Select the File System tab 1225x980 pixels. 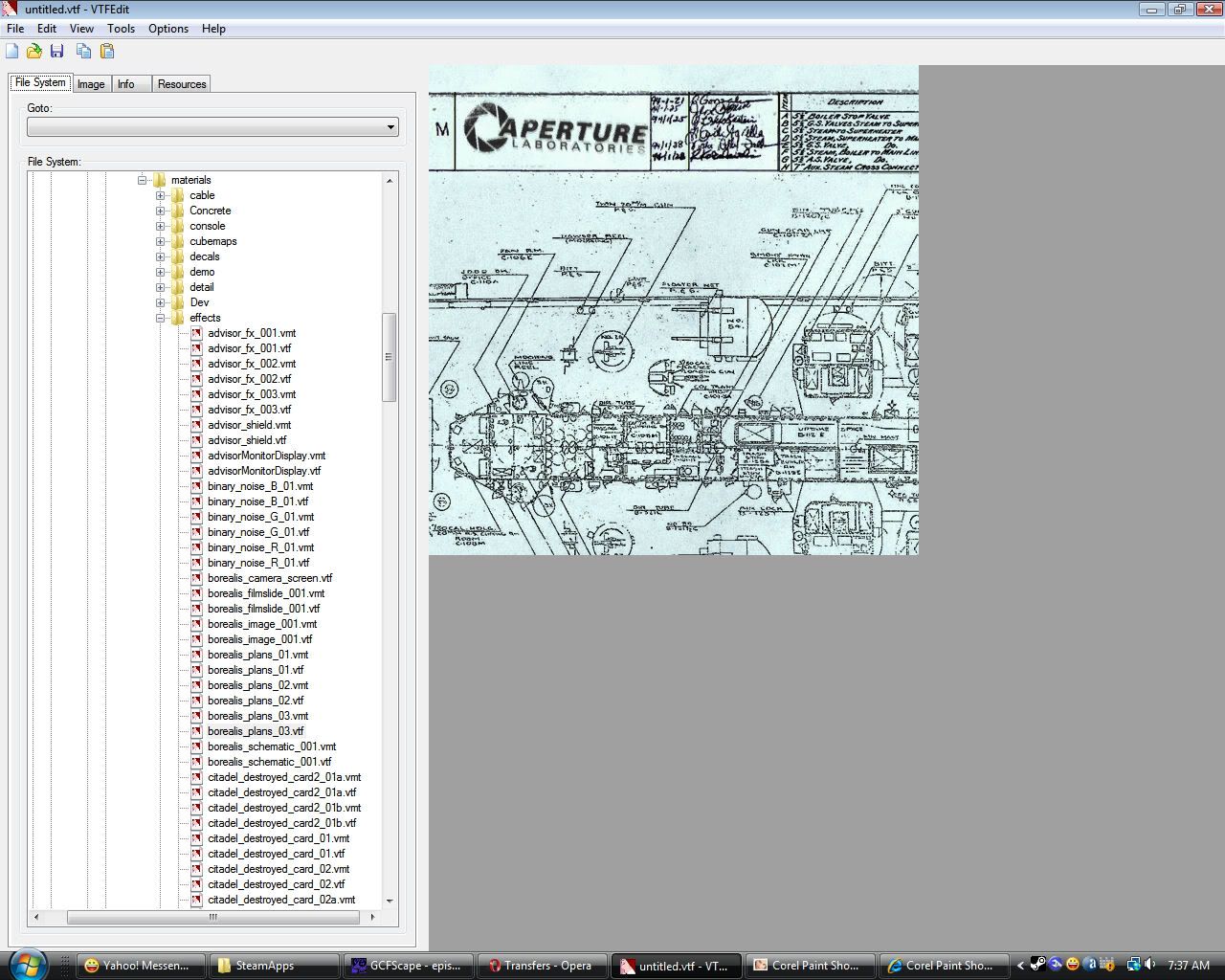pos(40,82)
